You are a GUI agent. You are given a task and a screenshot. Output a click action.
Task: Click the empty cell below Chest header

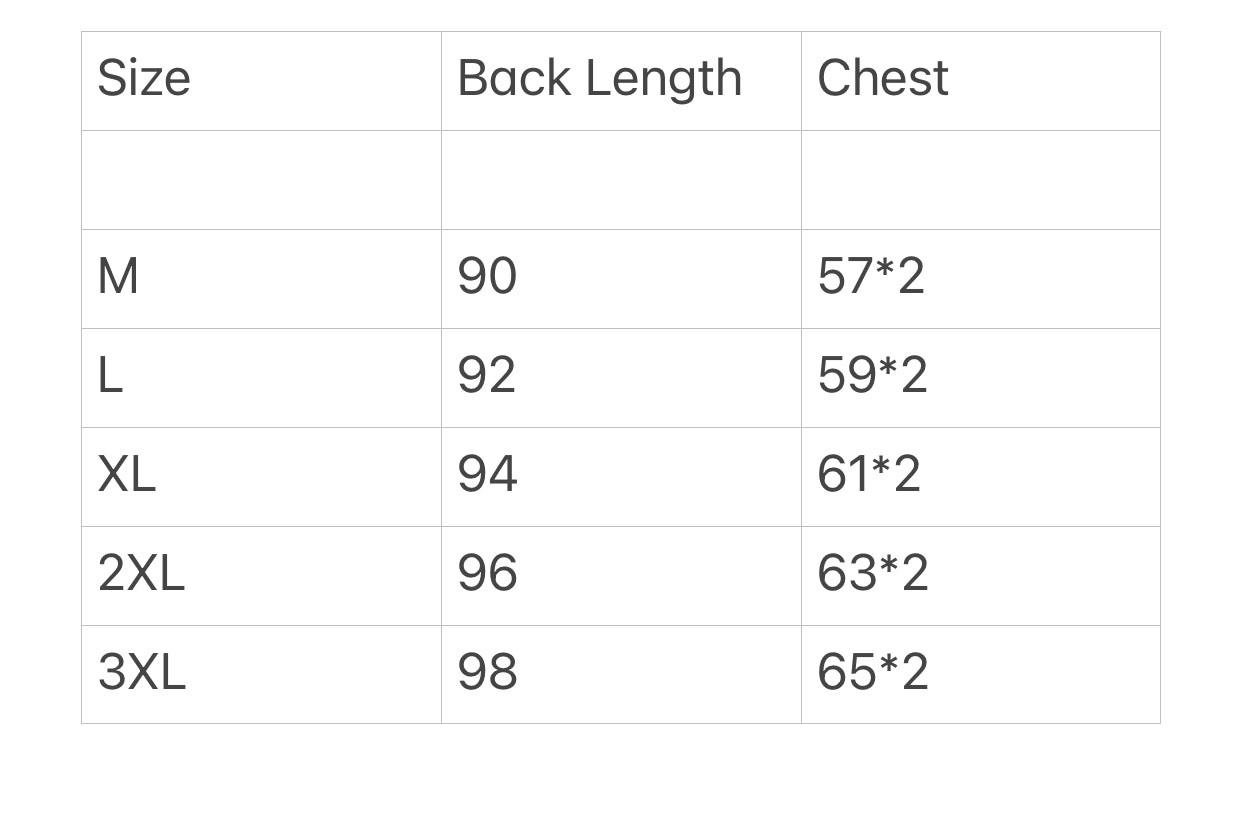click(x=980, y=180)
